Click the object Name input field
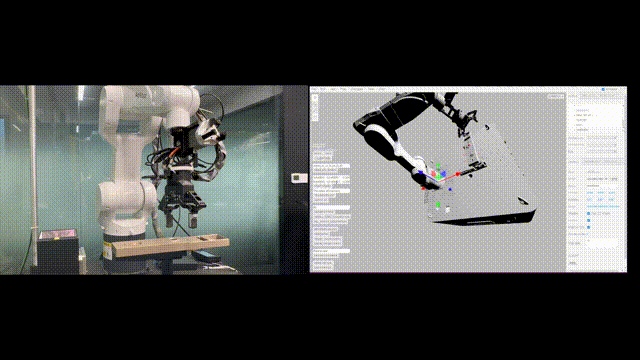640x360 pixels. click(602, 186)
